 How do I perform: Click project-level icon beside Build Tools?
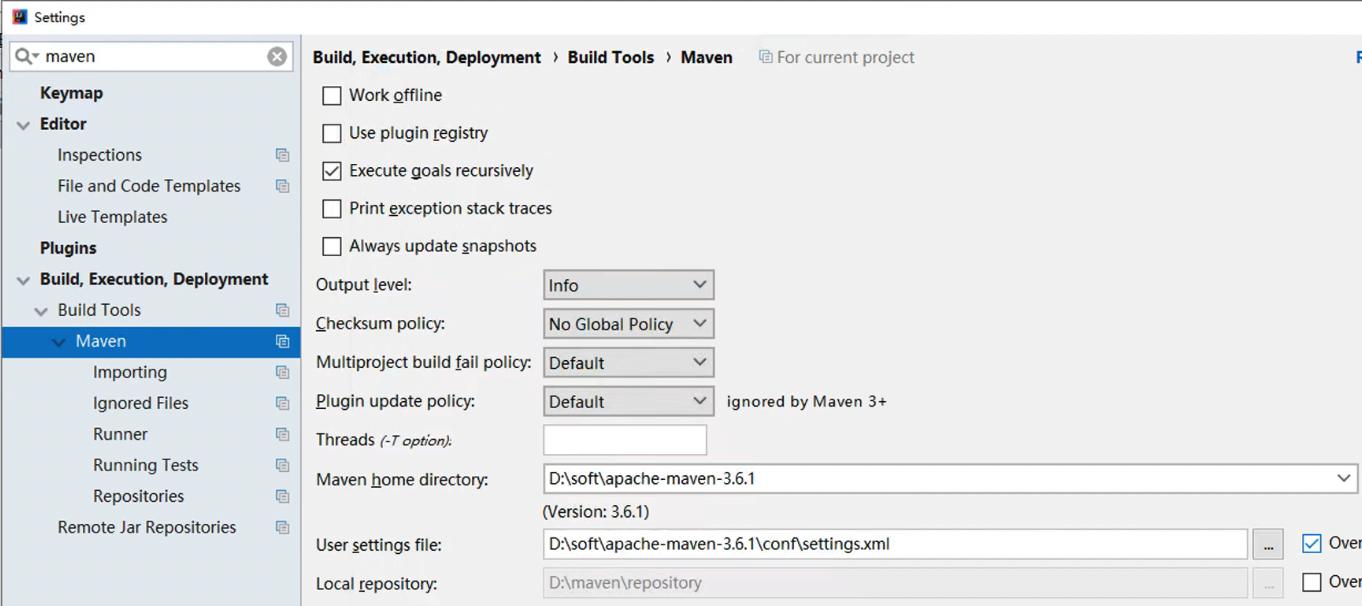coord(282,310)
